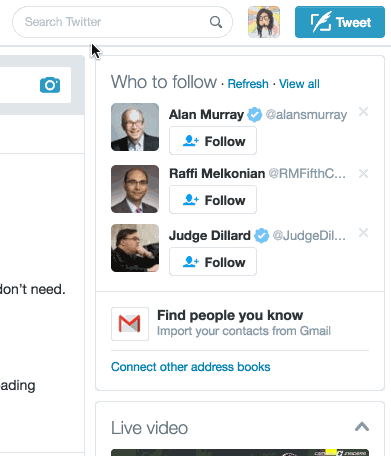
Task: Dismiss Raffi Melkonian suggestion
Action: click(x=363, y=173)
